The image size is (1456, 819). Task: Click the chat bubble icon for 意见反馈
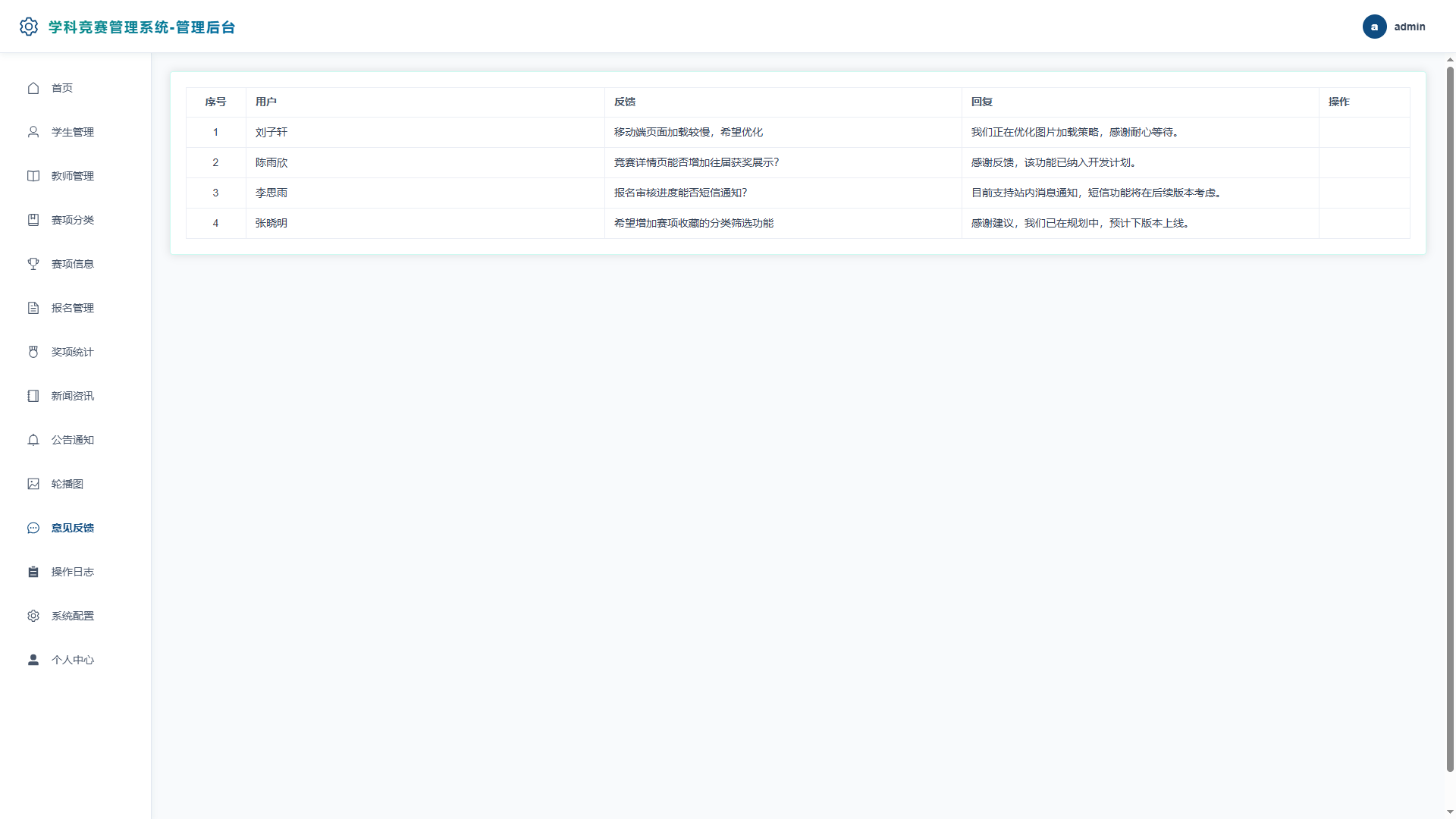tap(33, 528)
